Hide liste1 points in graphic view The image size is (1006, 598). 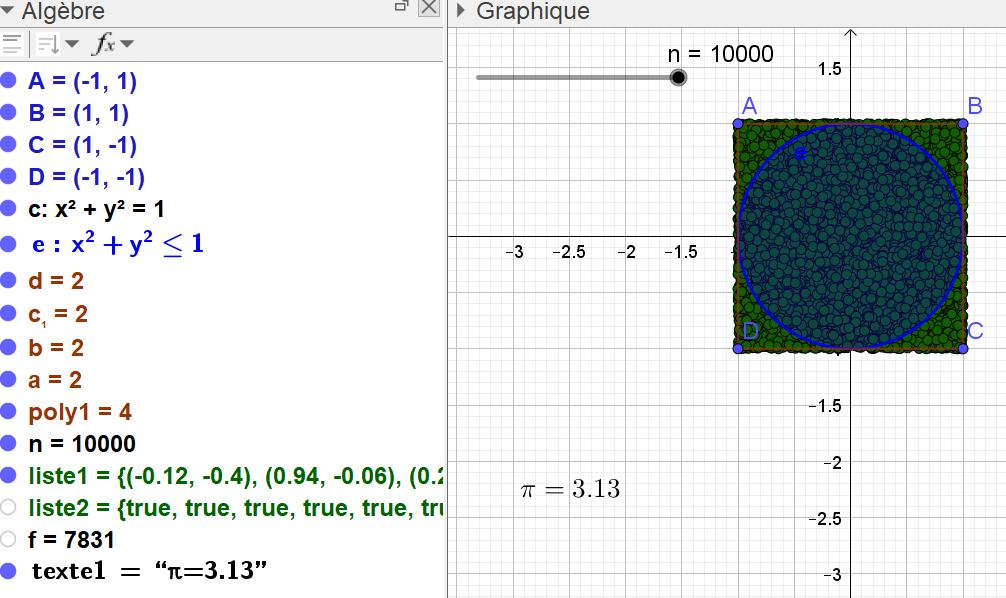(x=8, y=475)
